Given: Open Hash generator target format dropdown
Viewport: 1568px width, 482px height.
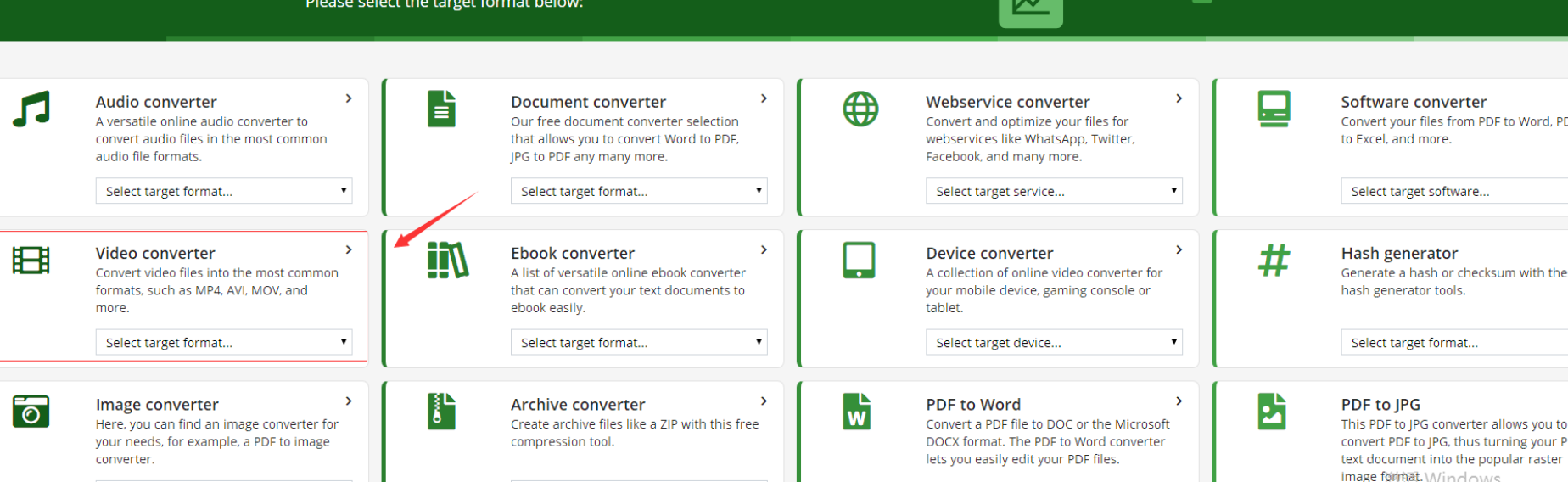Looking at the screenshot, I should pyautogui.click(x=1454, y=342).
